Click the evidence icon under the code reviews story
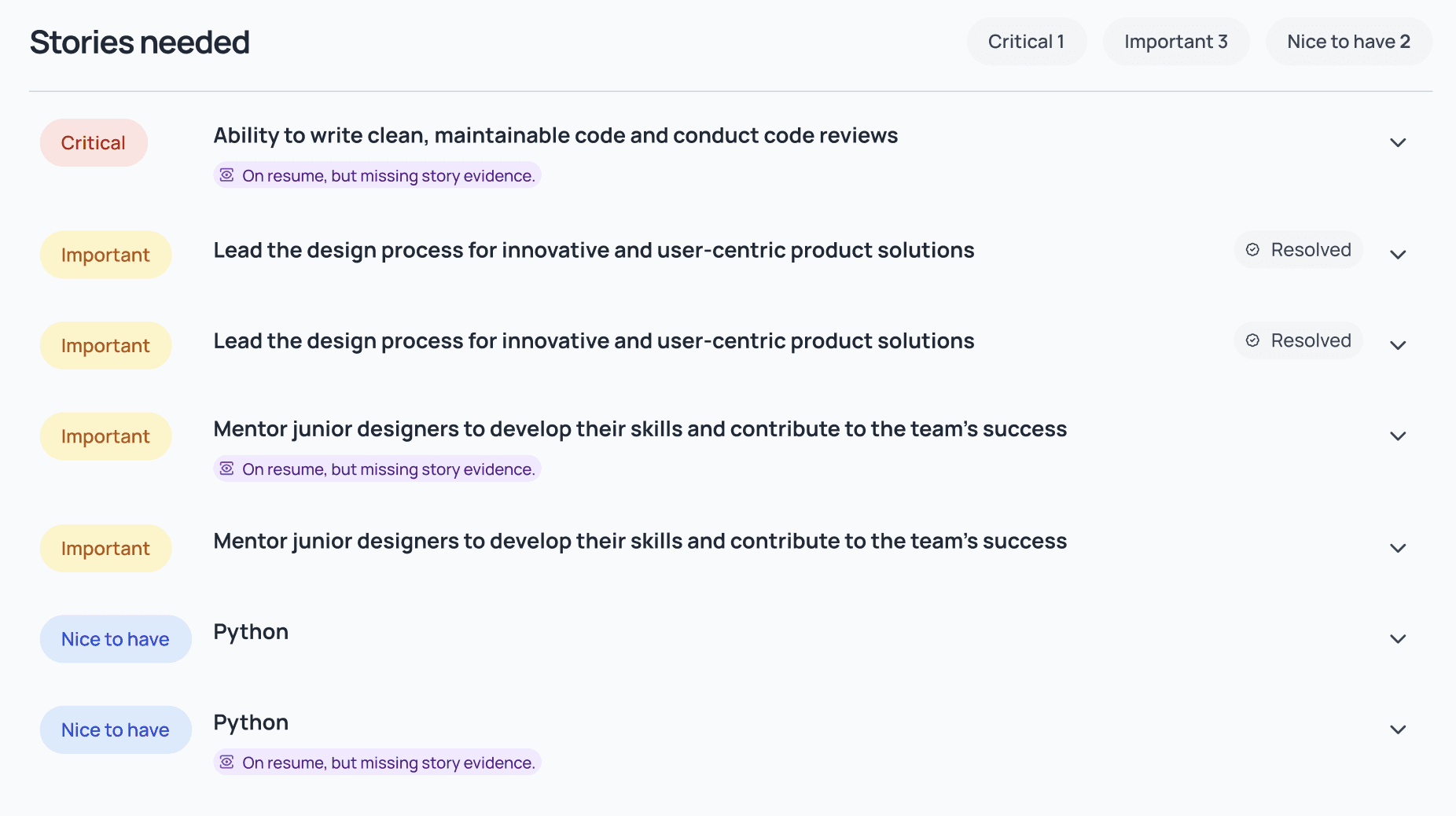Screen dimensions: 1456x816 click(x=226, y=175)
